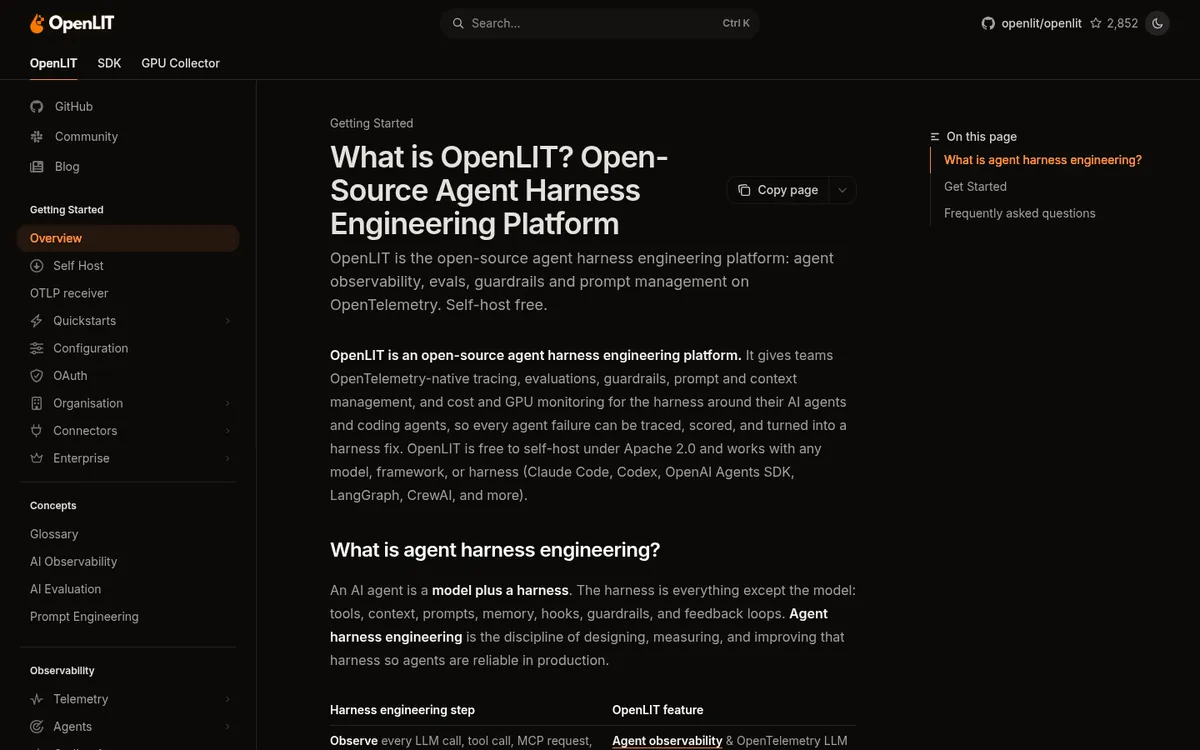Click the Copy page button

[x=778, y=190]
